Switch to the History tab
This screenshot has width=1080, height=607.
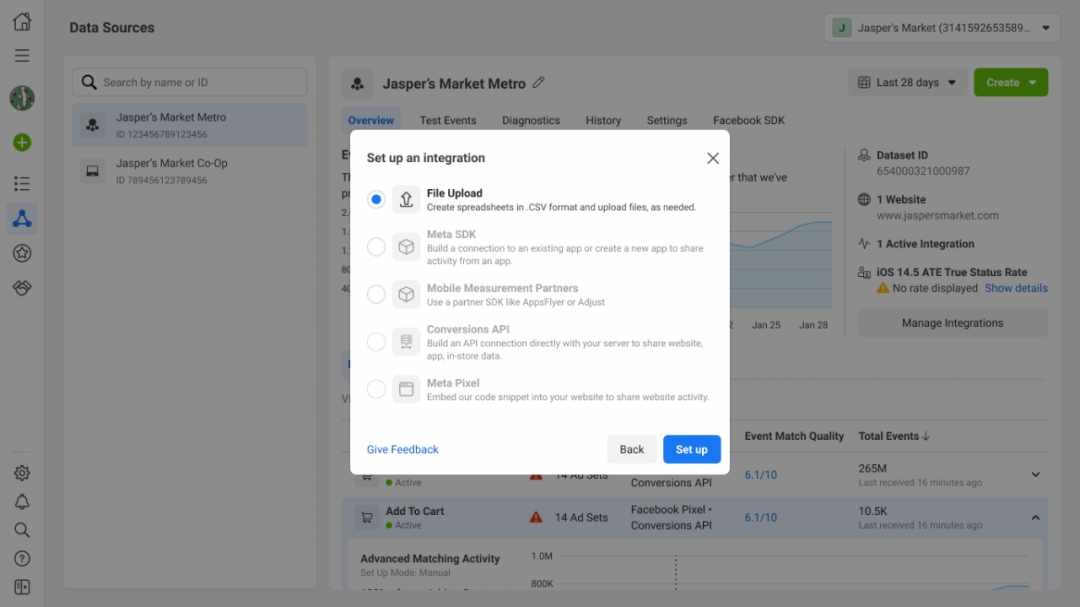603,121
